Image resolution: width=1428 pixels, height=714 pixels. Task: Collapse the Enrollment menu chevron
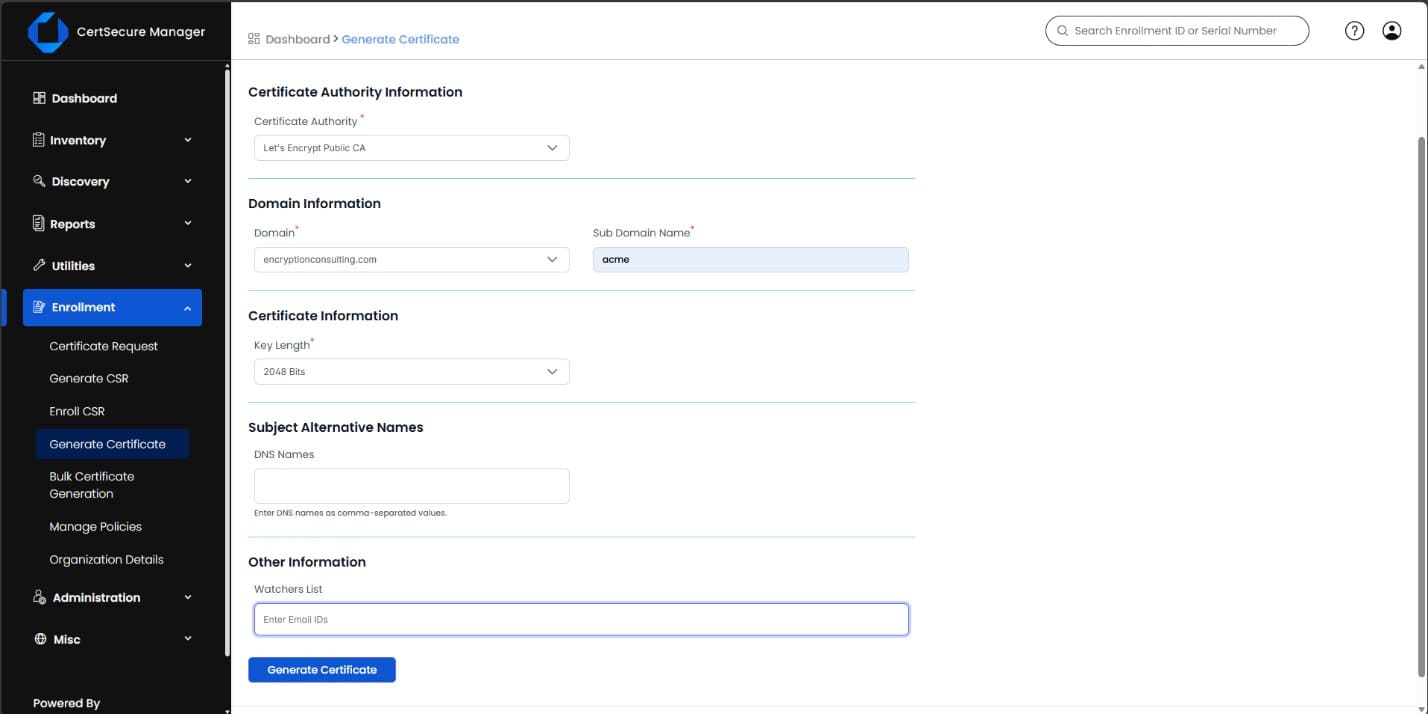(x=188, y=308)
